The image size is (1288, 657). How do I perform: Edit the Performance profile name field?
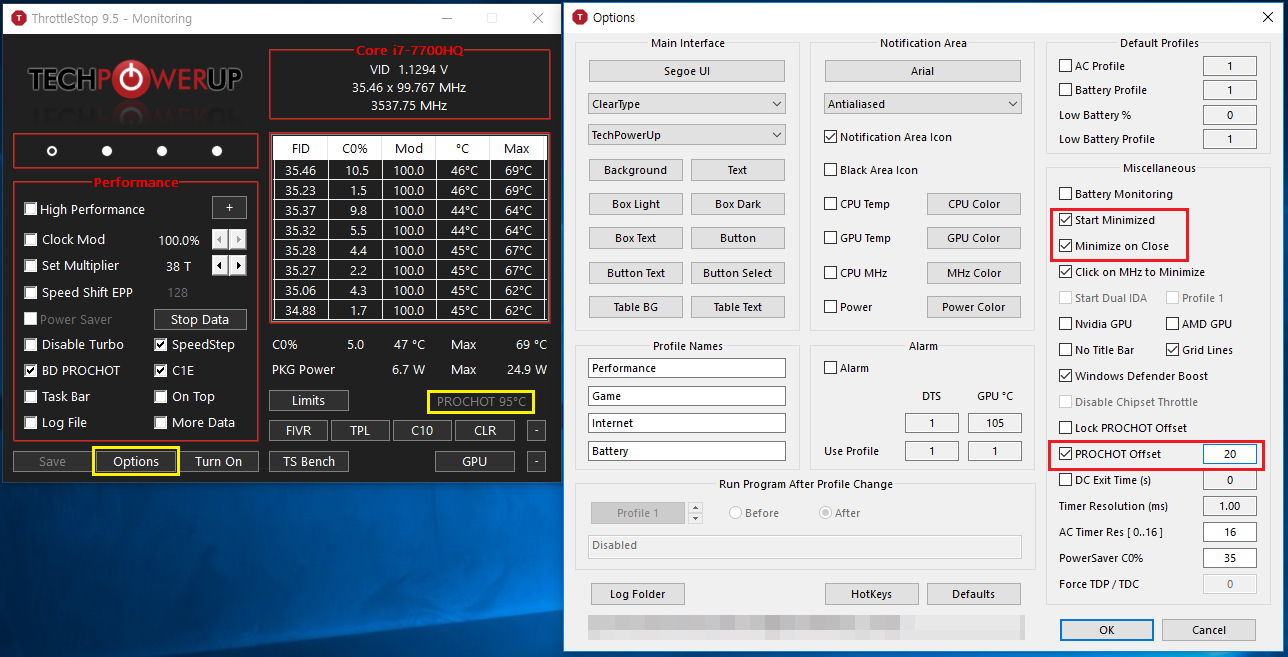687,368
